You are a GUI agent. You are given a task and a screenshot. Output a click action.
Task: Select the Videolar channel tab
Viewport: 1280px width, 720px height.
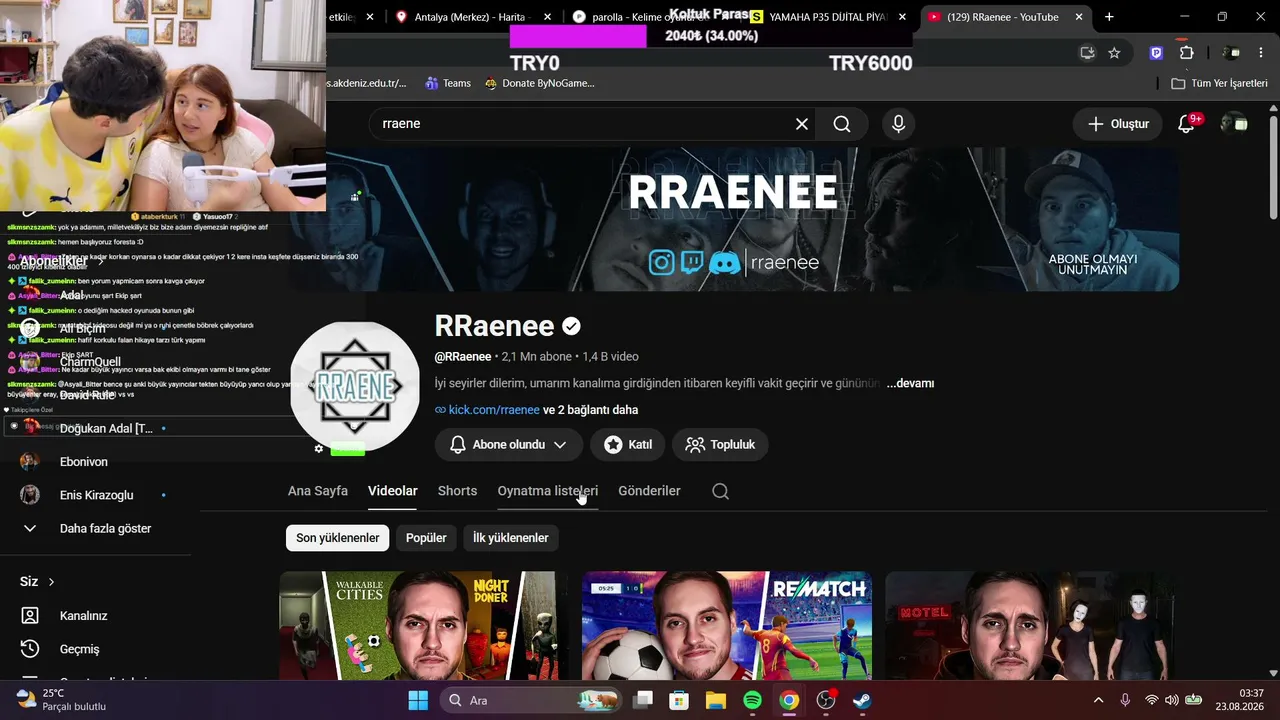[x=393, y=491]
